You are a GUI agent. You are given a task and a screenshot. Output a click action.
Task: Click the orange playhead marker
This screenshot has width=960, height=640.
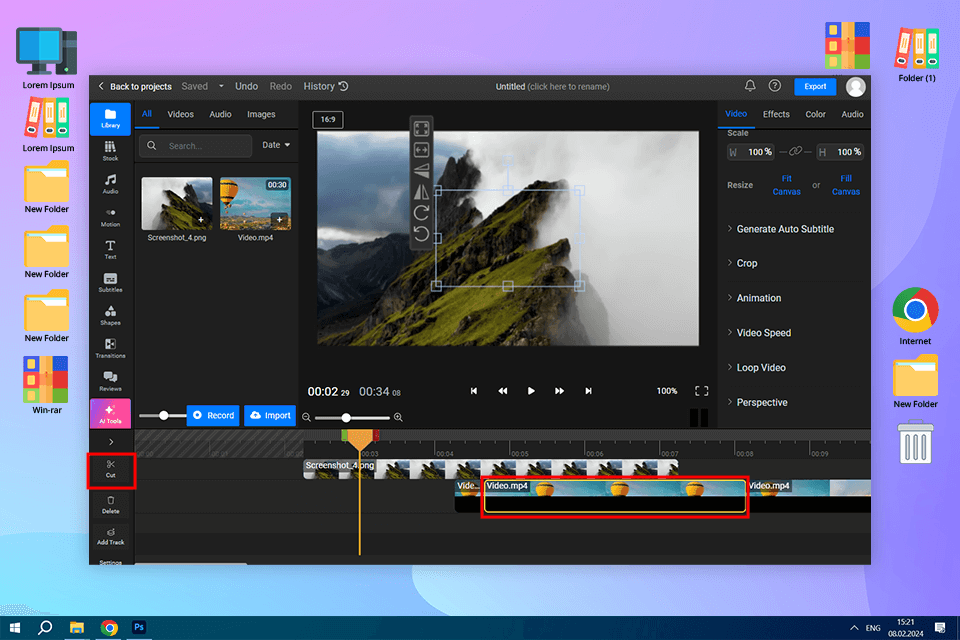click(359, 440)
